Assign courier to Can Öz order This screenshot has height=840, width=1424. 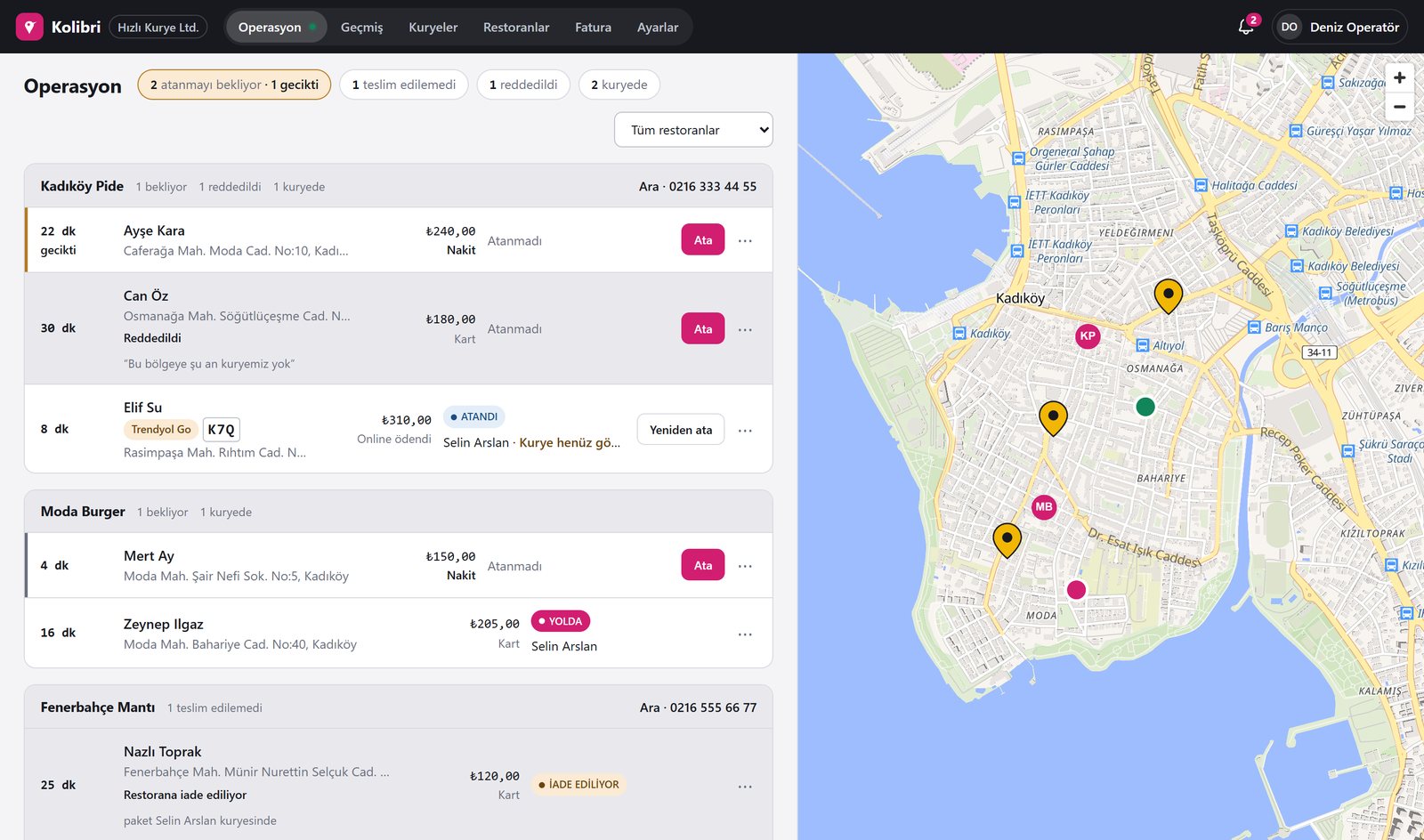[703, 328]
